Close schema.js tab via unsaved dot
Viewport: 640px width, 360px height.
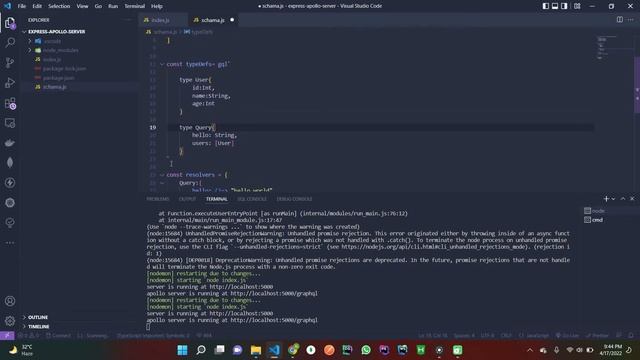pyautogui.click(x=232, y=20)
